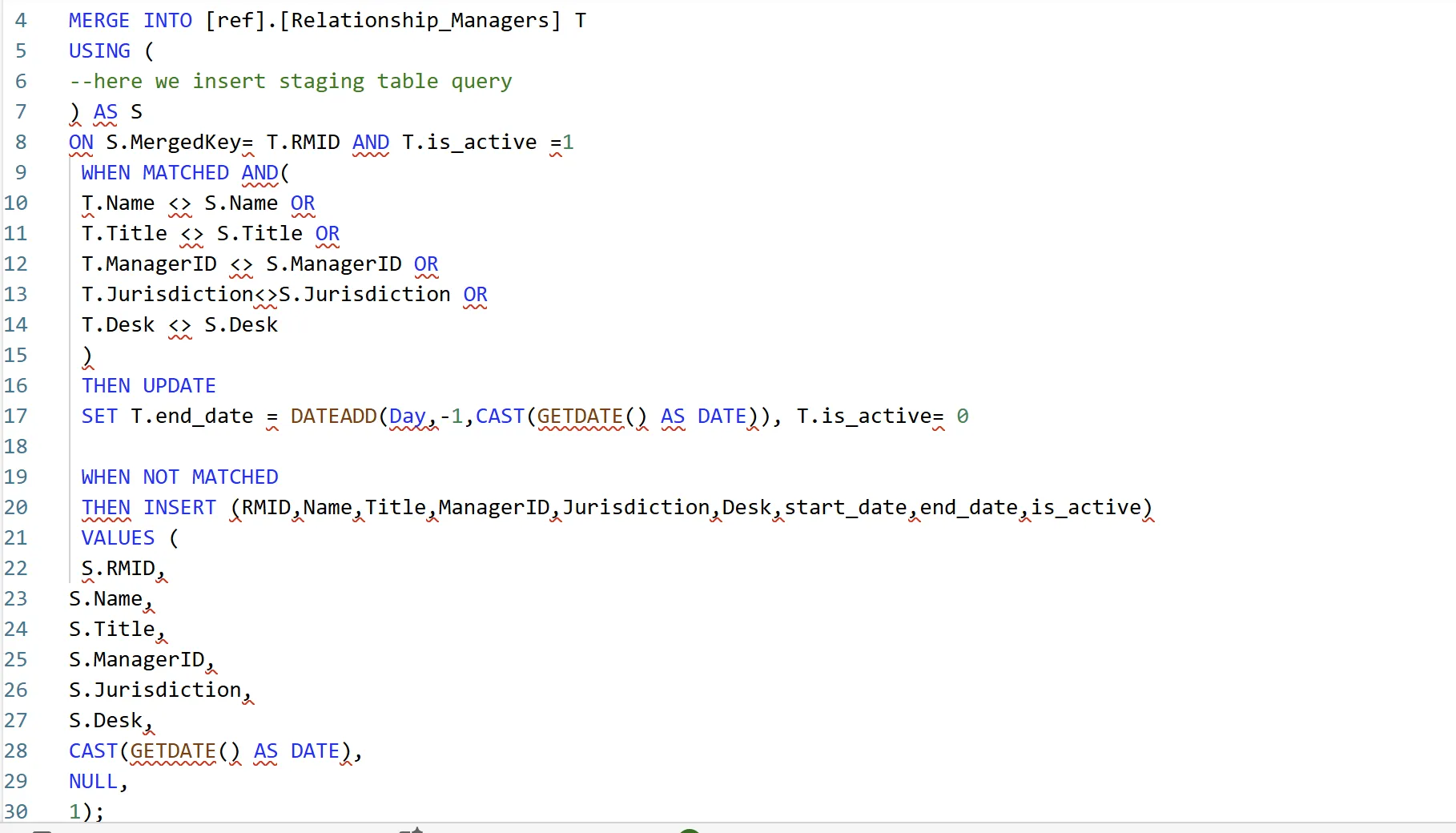The height and width of the screenshot is (833, 1456).
Task: Click T.Name in the comparison
Action: click(x=118, y=203)
